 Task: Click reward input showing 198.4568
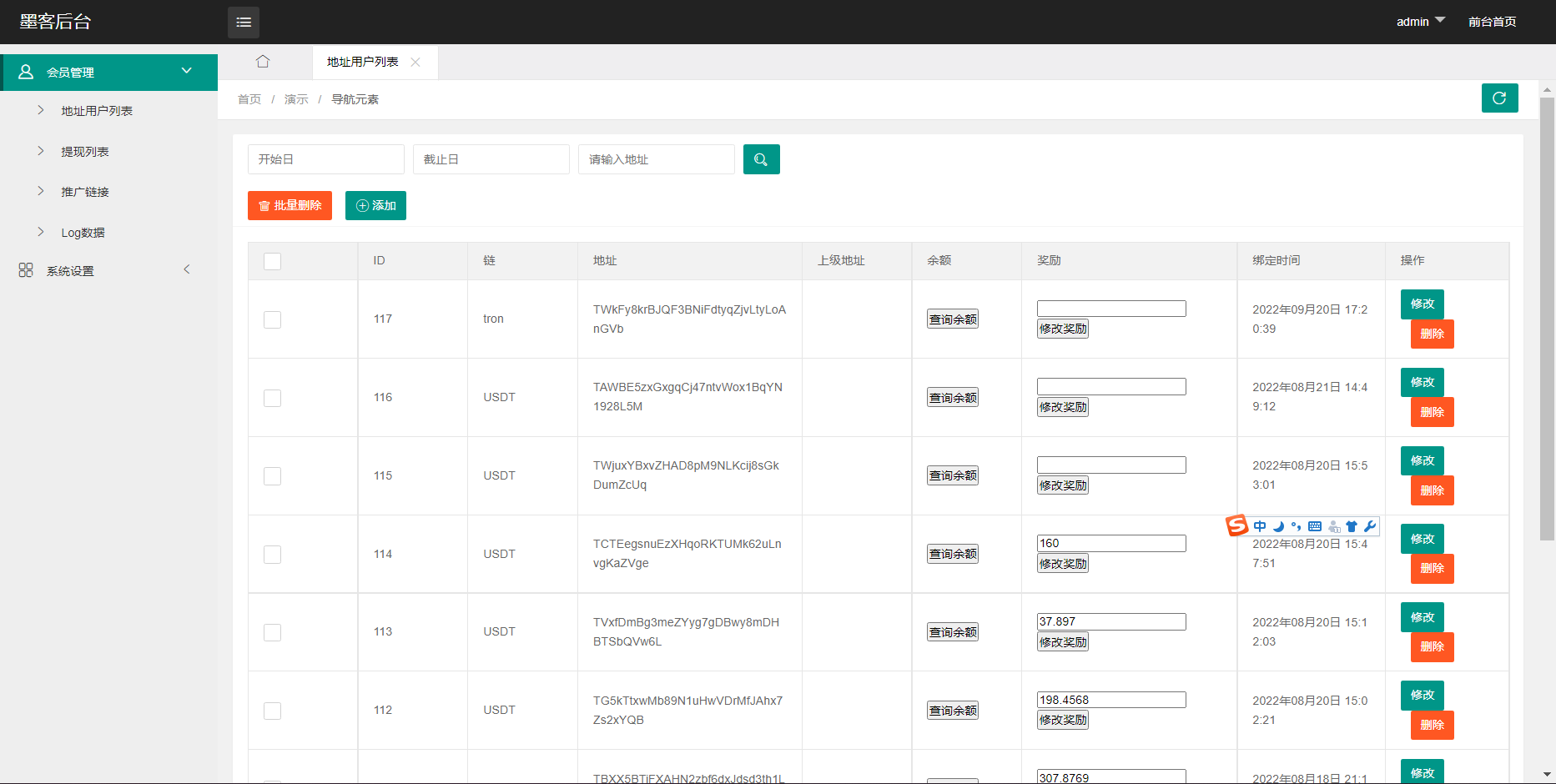(x=1111, y=700)
